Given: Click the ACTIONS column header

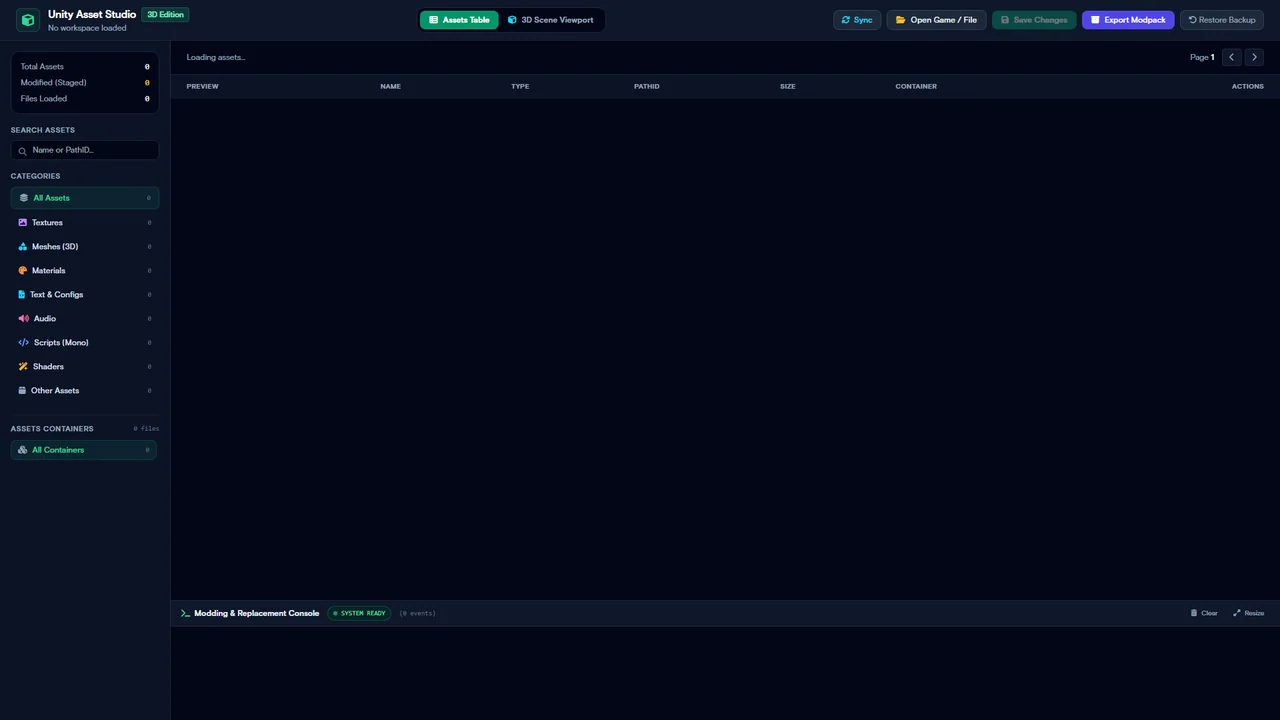Looking at the screenshot, I should point(1248,86).
